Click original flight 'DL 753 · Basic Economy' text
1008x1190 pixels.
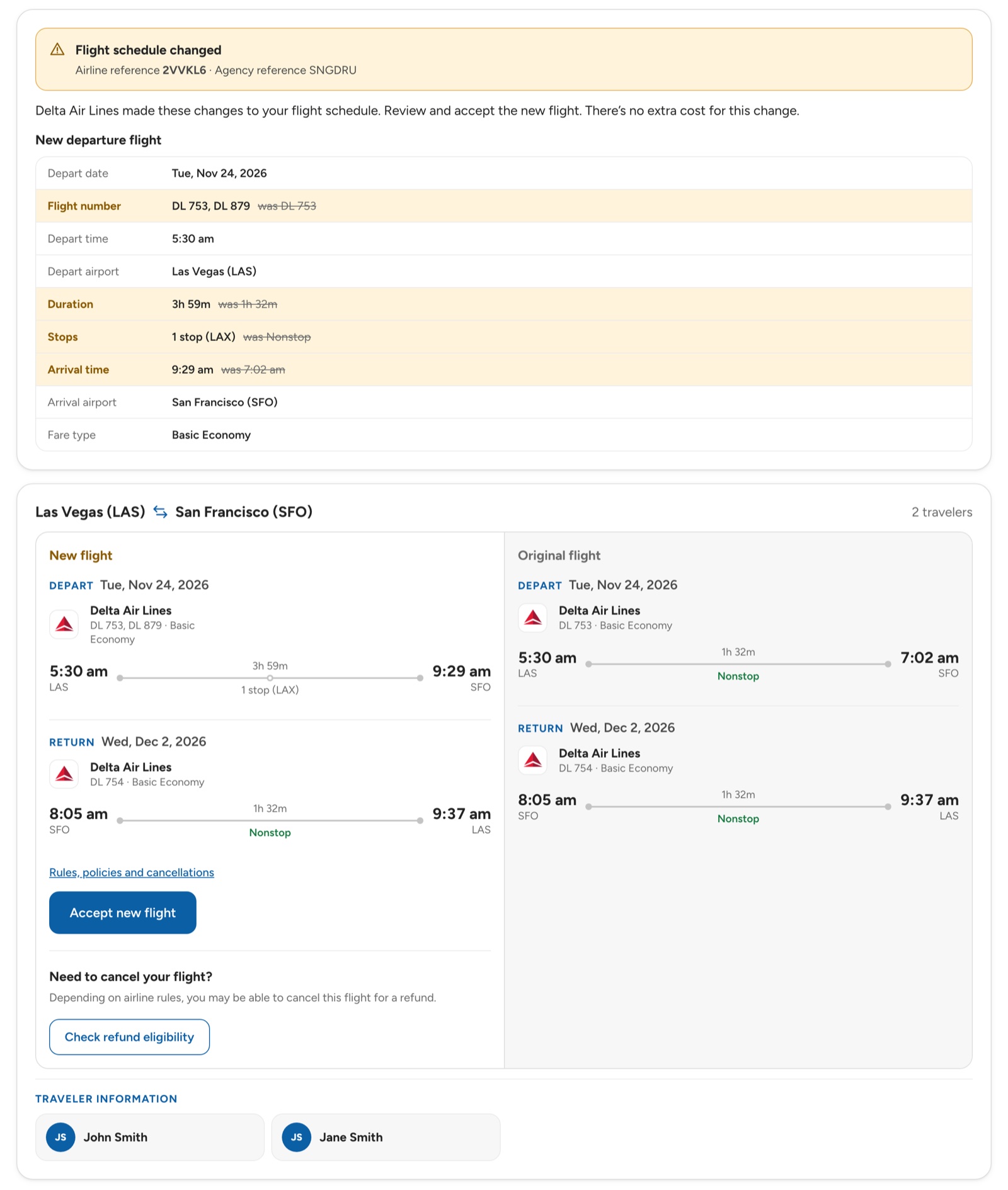tap(616, 626)
